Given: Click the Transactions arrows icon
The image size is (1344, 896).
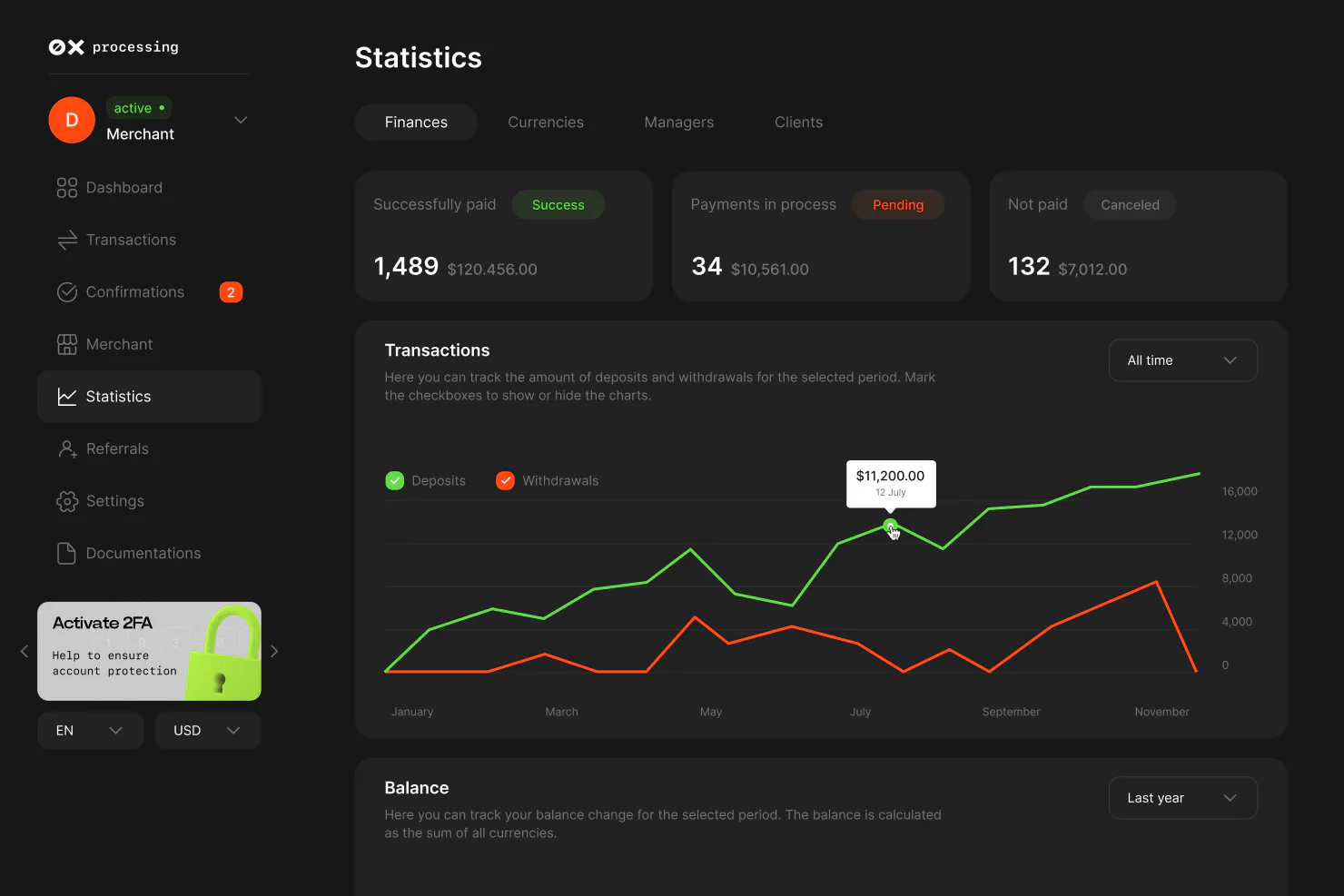Looking at the screenshot, I should 67,240.
